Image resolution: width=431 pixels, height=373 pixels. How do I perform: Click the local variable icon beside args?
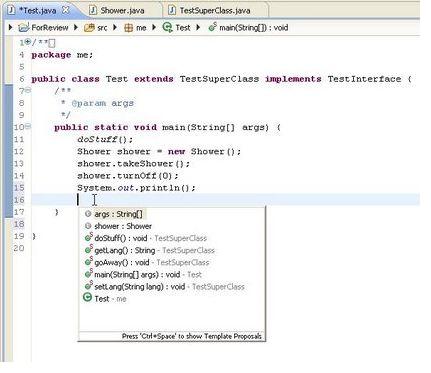coord(88,214)
